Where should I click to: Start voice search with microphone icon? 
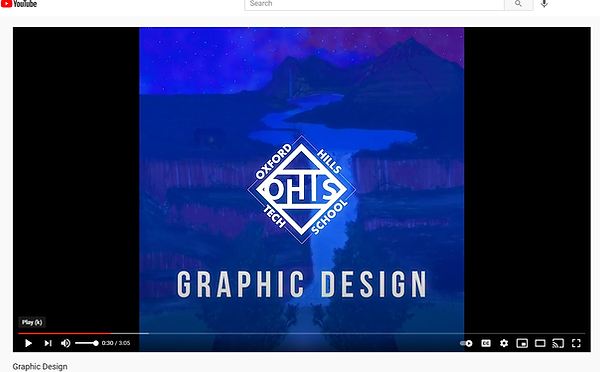(x=544, y=4)
